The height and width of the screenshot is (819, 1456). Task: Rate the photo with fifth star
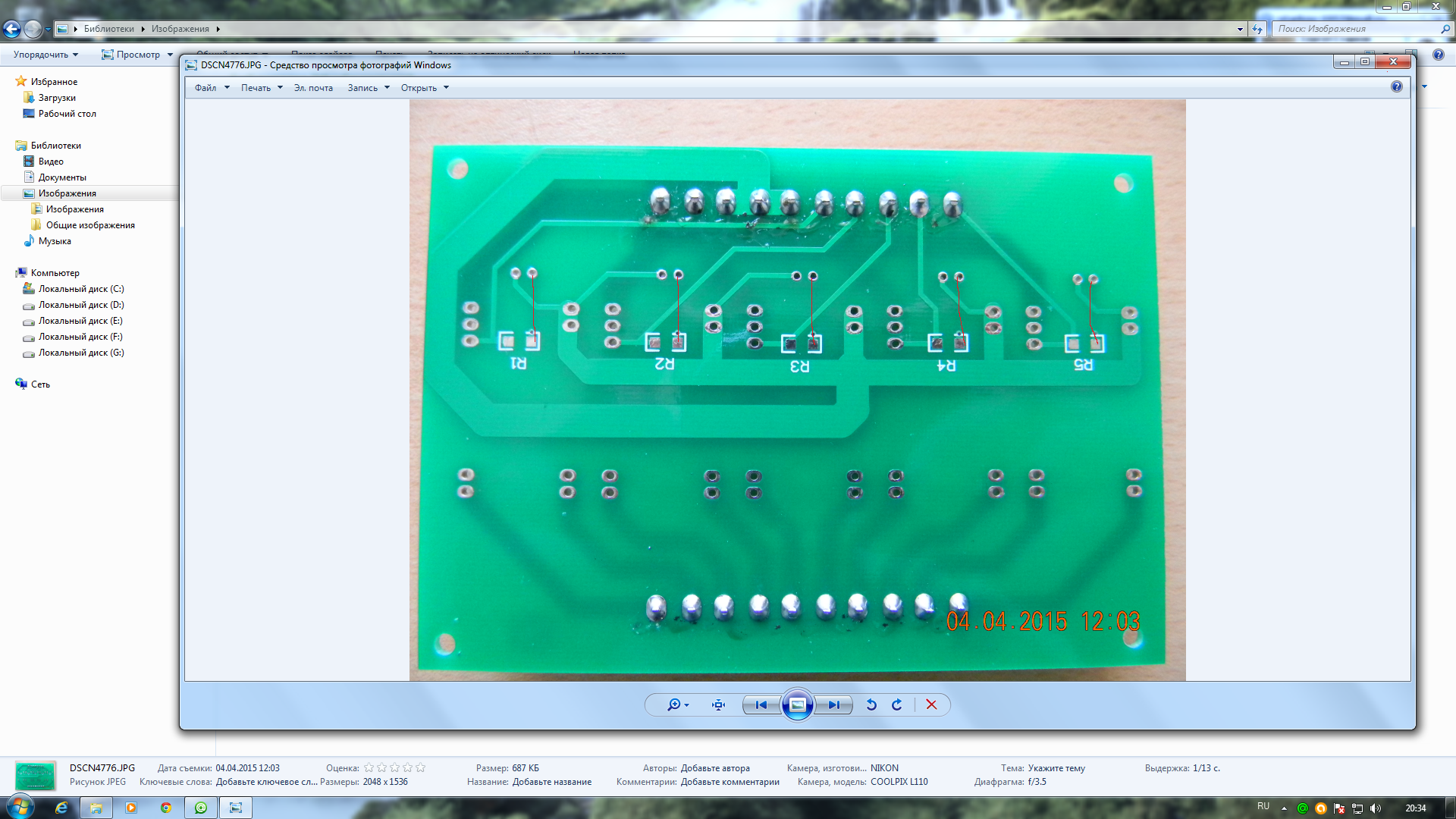[x=421, y=767]
